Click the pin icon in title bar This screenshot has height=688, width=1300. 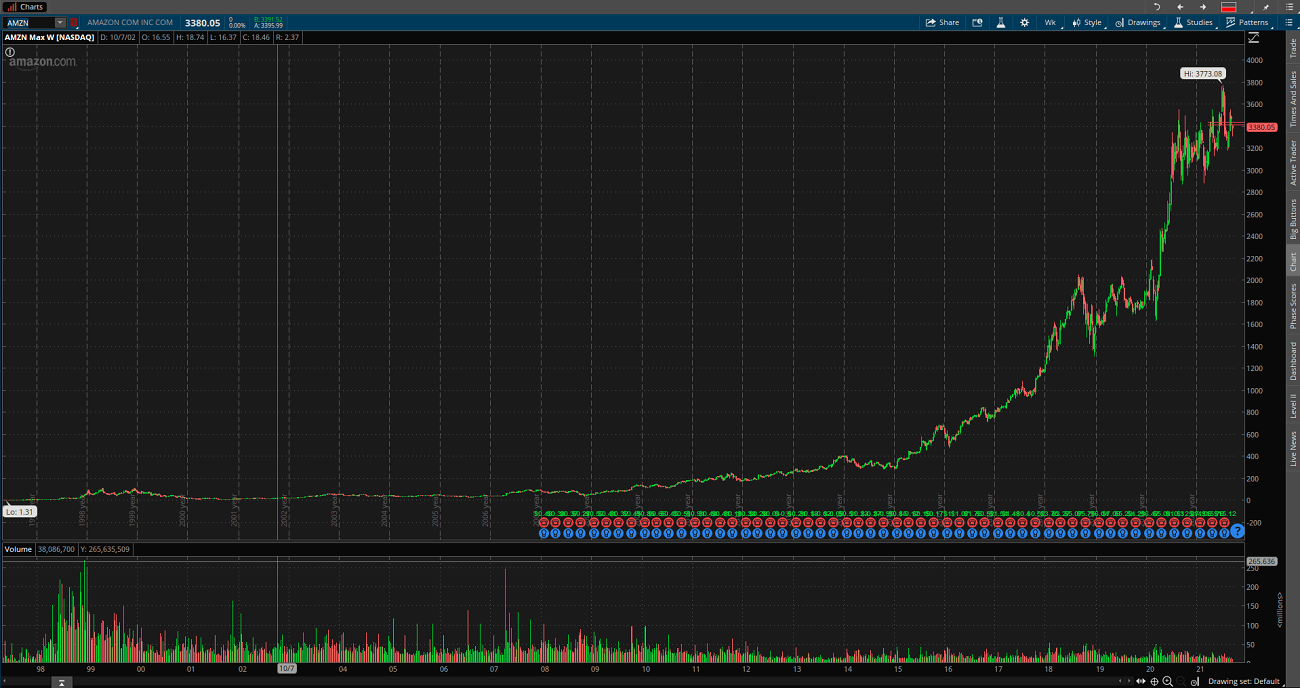pos(1265,7)
